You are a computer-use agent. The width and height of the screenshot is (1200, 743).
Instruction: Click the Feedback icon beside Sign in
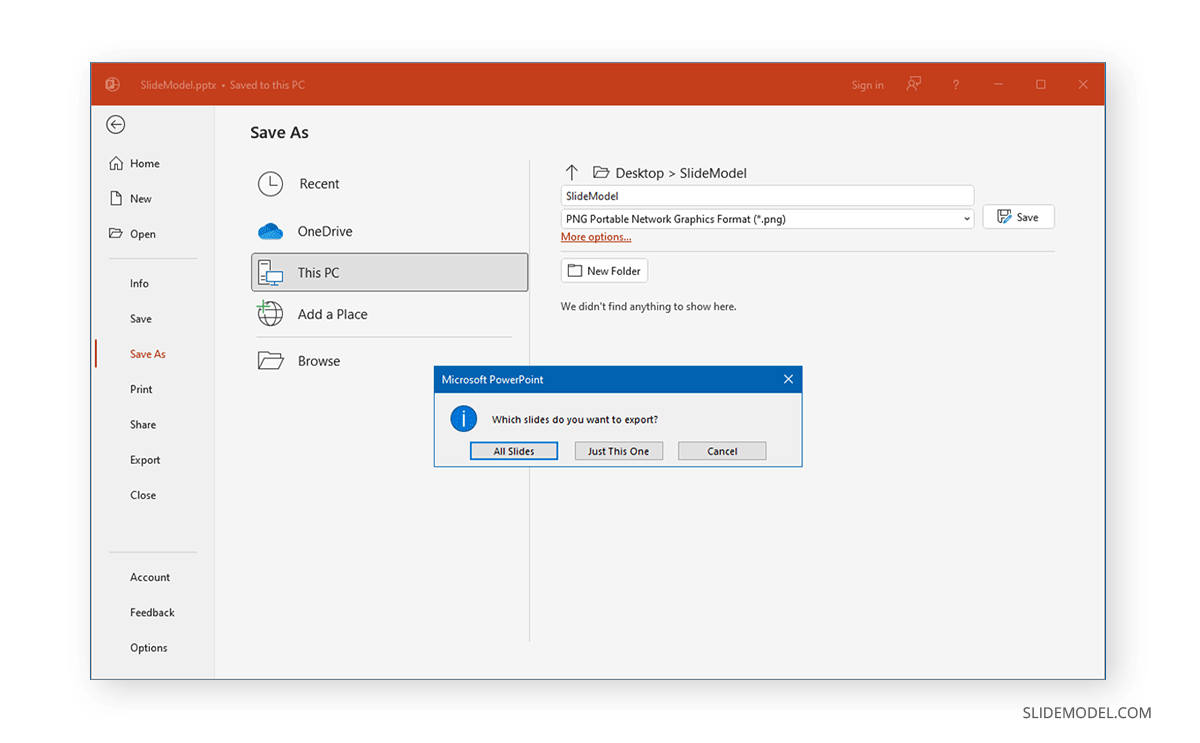pos(913,85)
